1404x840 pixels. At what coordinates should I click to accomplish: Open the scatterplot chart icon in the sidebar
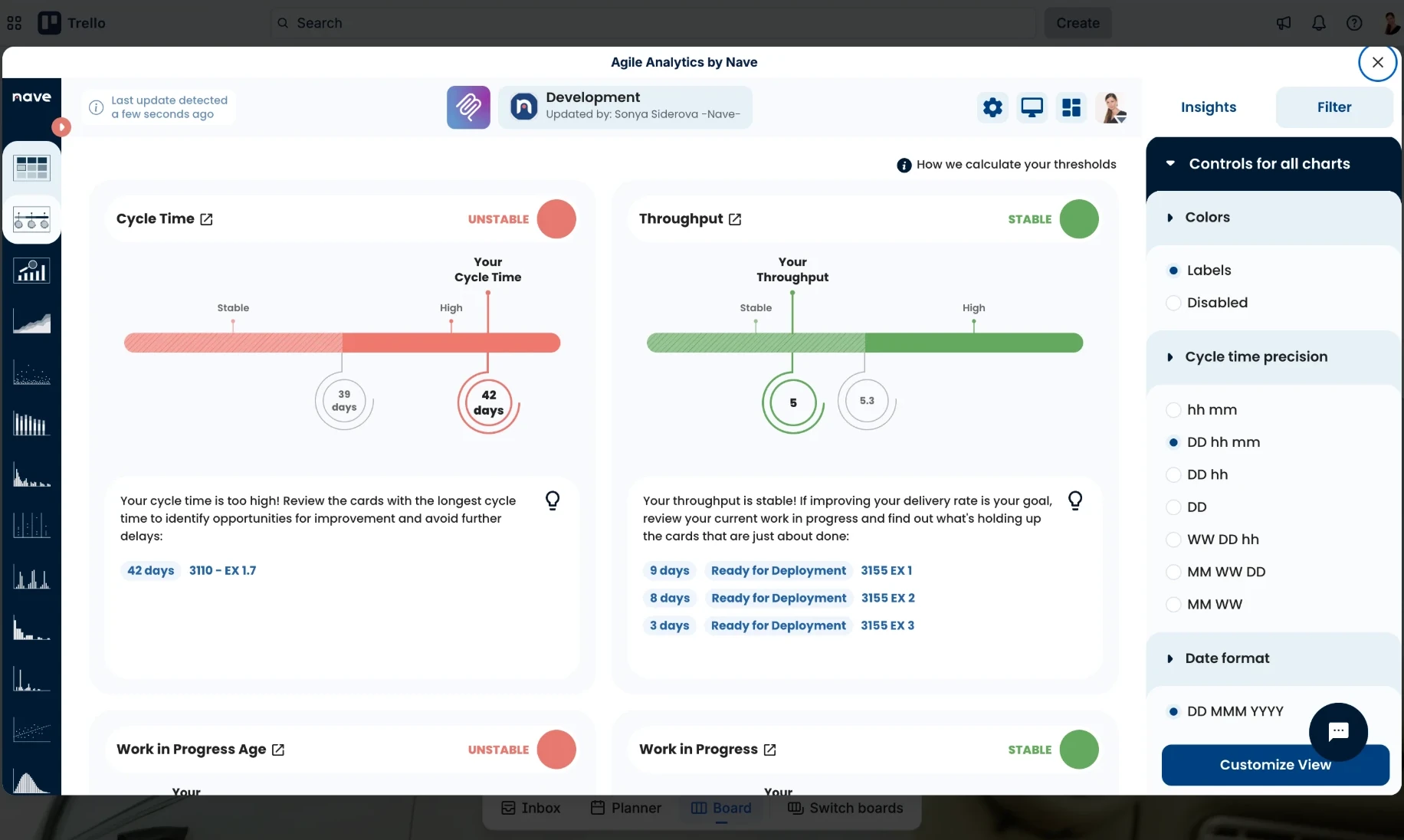coord(31,373)
